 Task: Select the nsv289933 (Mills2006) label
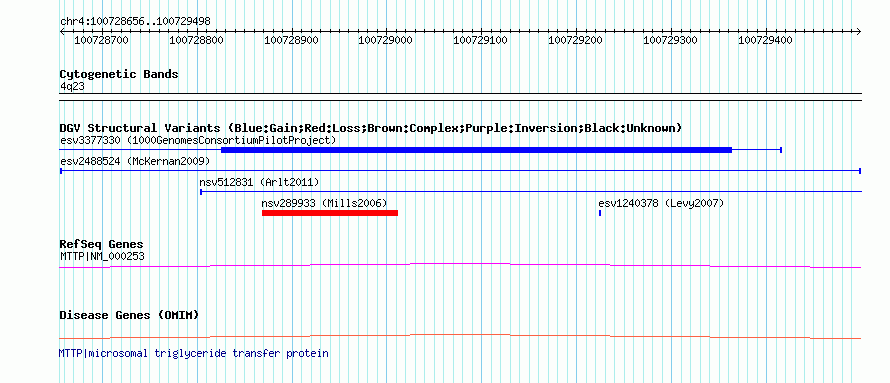[324, 203]
